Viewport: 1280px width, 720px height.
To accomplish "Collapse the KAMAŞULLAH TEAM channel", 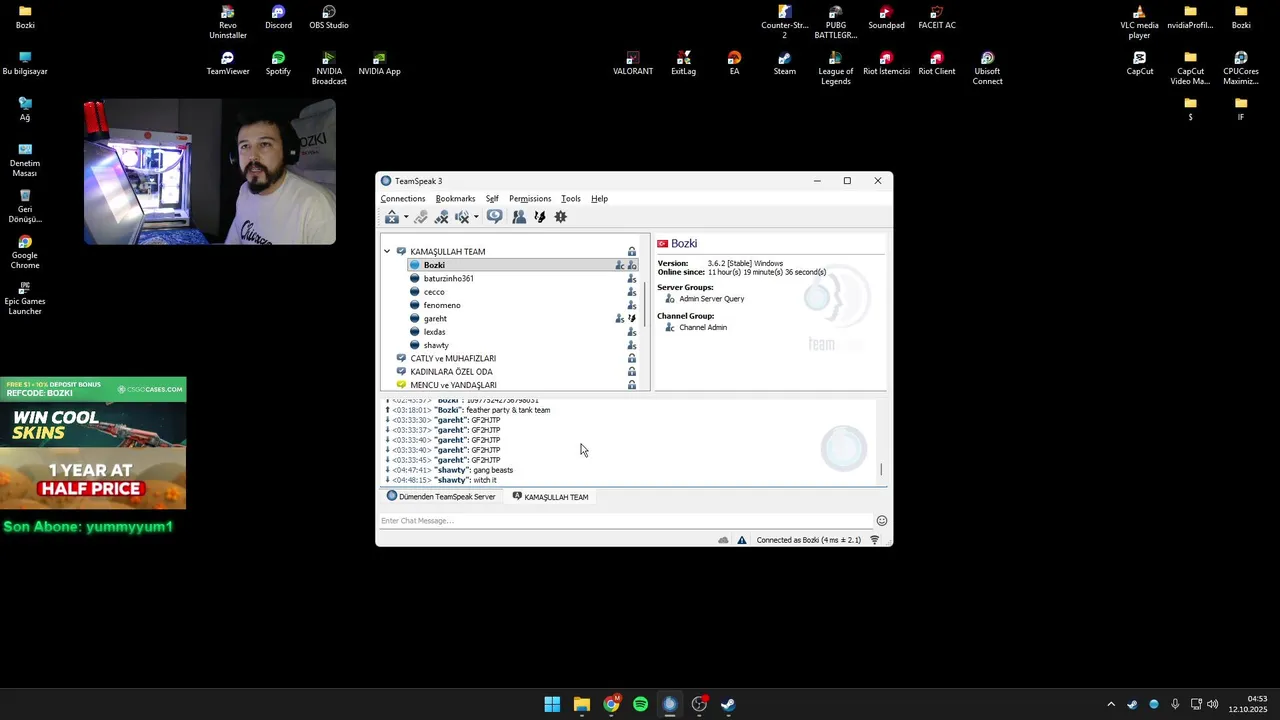I will click(387, 252).
